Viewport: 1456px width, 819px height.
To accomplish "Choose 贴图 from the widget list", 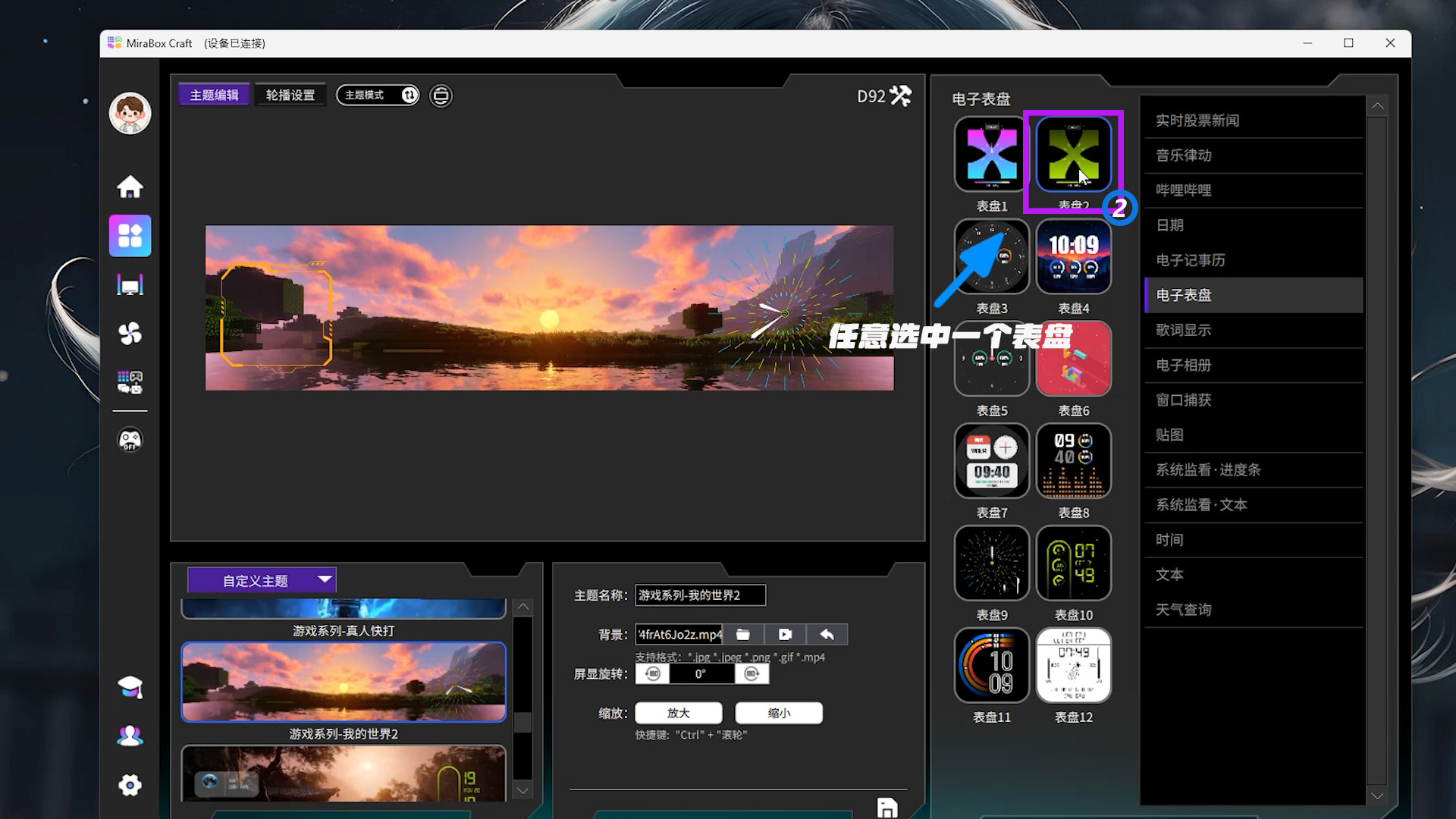I will pyautogui.click(x=1254, y=435).
